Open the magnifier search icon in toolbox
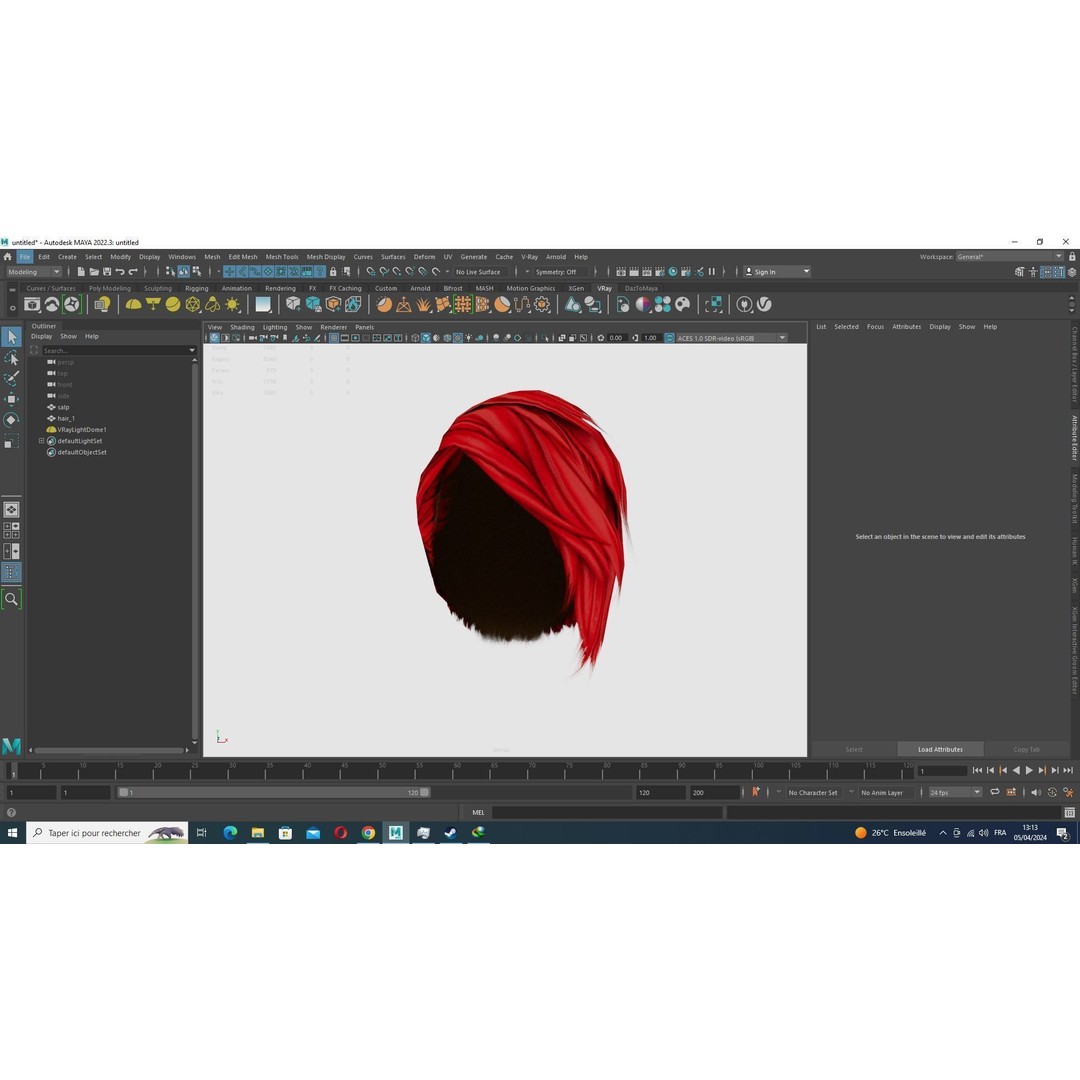This screenshot has height=1080, width=1080. point(12,599)
